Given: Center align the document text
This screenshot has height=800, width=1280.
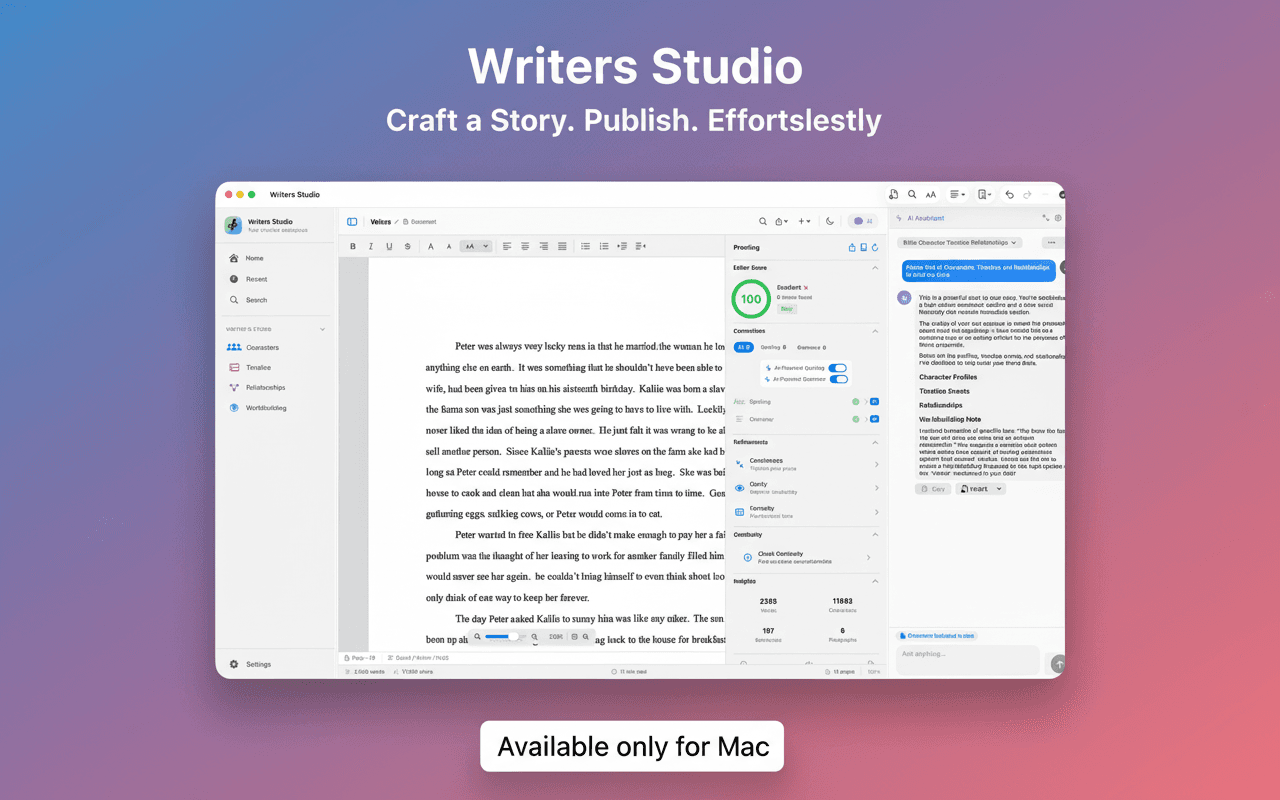Looking at the screenshot, I should pos(525,246).
